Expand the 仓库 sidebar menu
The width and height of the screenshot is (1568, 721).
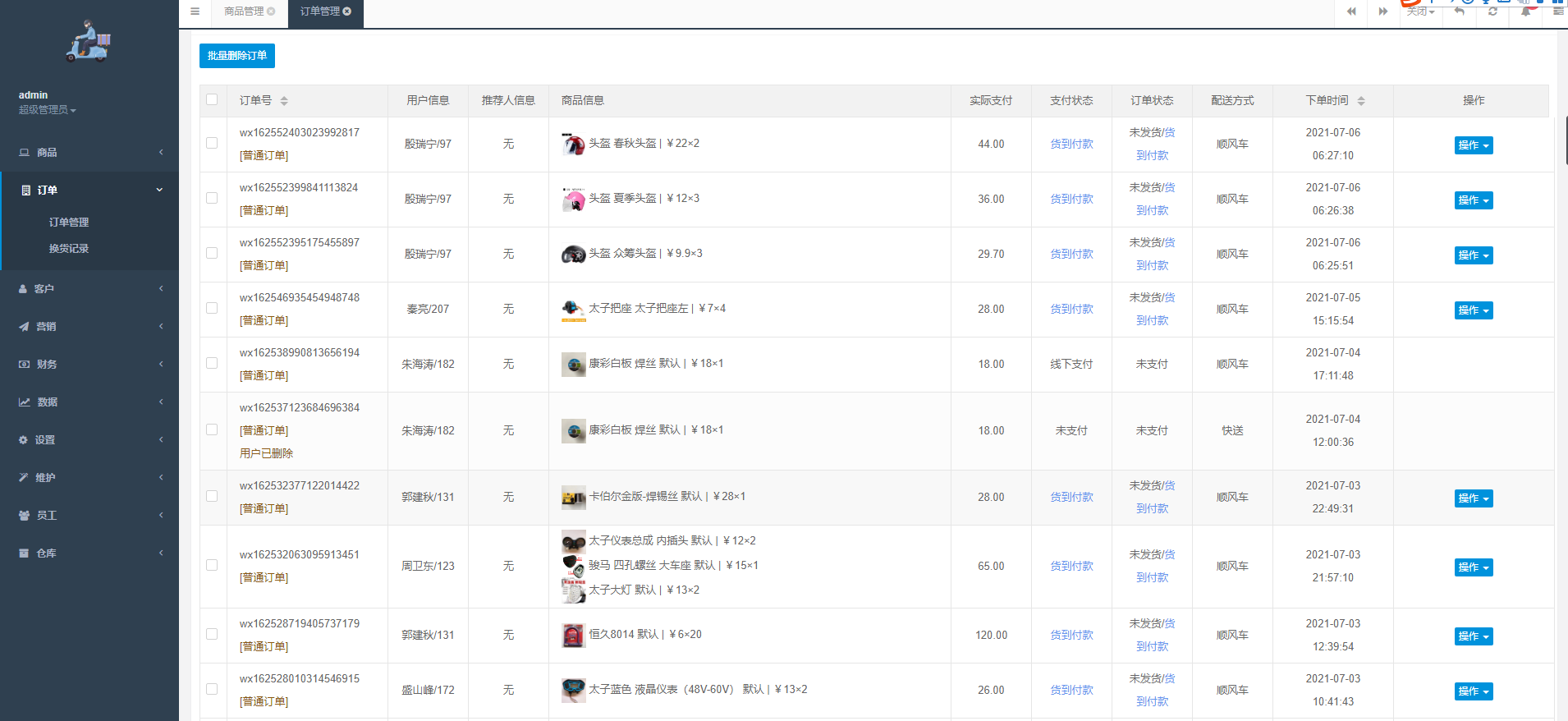(89, 553)
